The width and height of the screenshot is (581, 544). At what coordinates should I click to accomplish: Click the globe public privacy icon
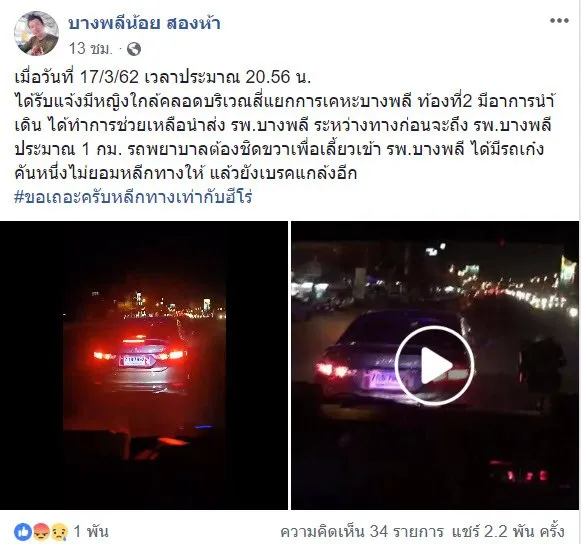(x=134, y=49)
